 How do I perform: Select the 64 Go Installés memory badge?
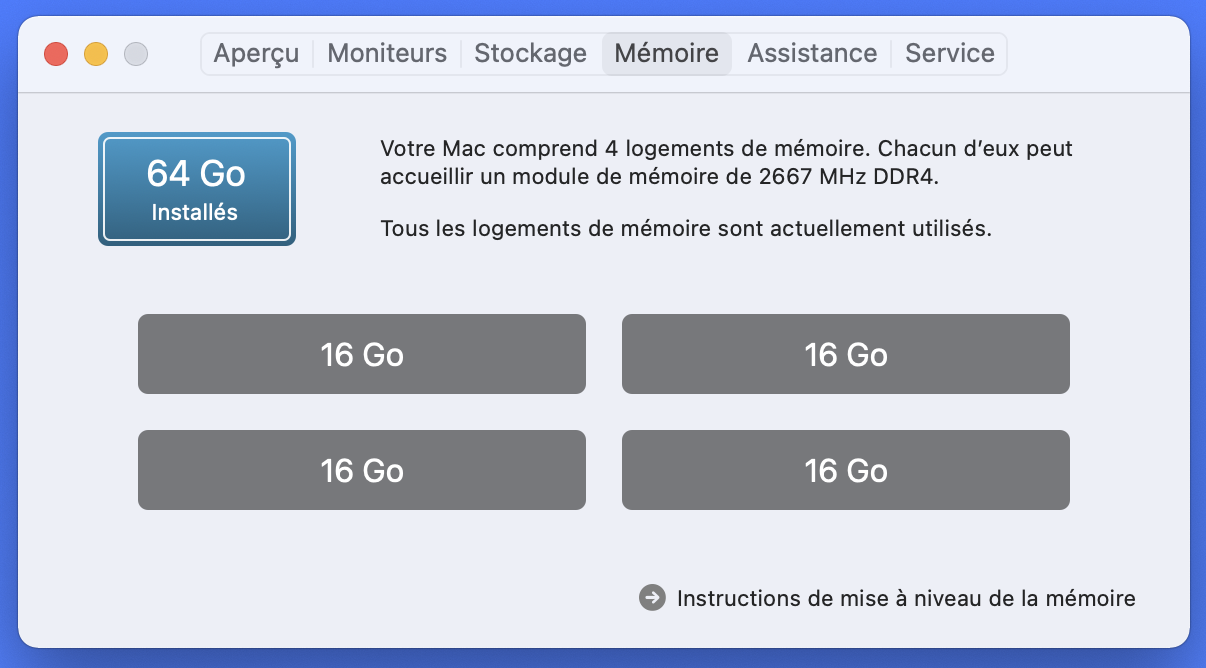197,189
